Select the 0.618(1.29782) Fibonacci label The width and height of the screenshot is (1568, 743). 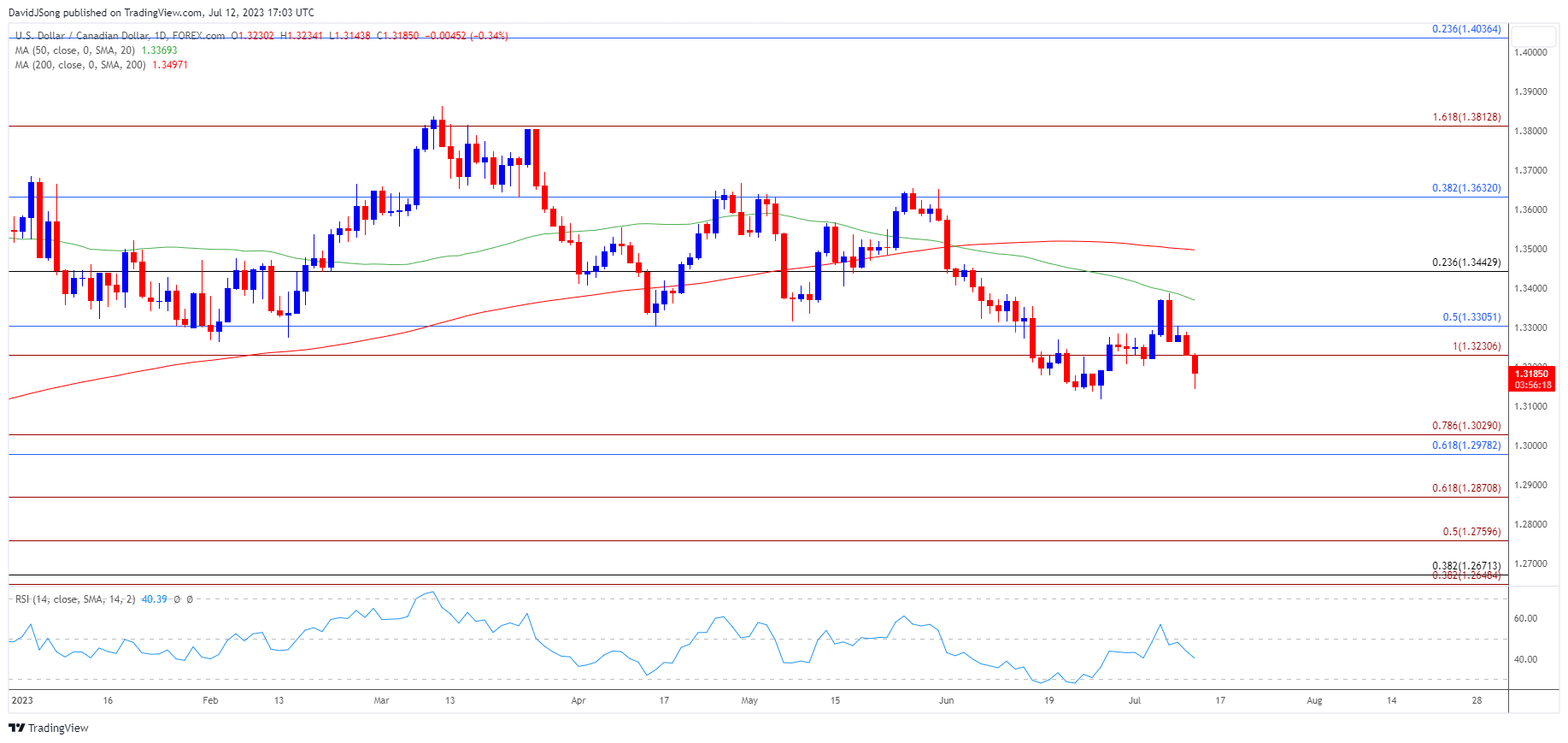click(x=1466, y=445)
